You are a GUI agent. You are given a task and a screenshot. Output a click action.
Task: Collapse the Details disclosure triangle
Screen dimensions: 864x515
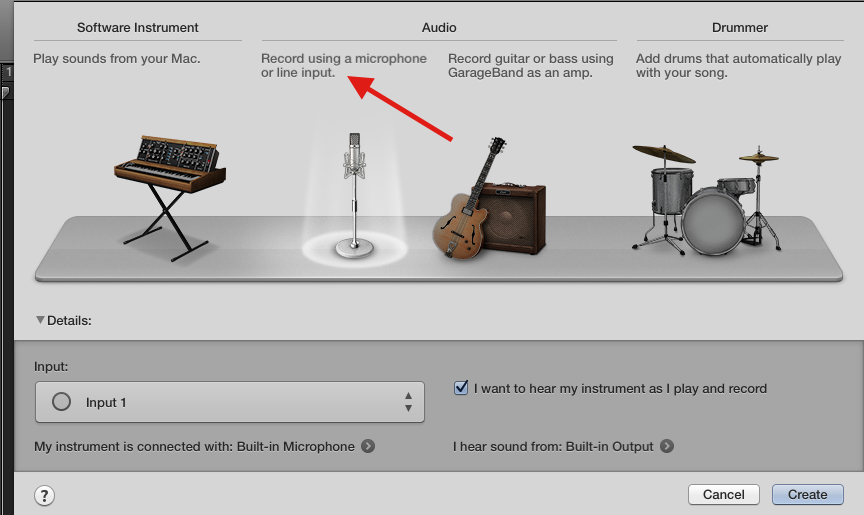click(x=40, y=320)
